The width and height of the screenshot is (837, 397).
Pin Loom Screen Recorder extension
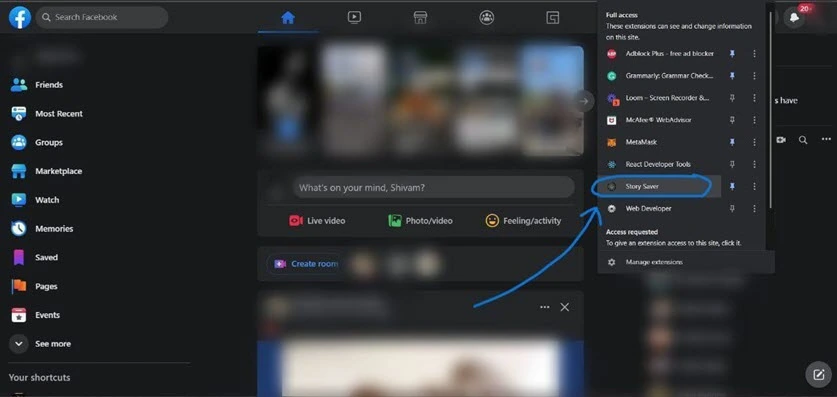732,98
